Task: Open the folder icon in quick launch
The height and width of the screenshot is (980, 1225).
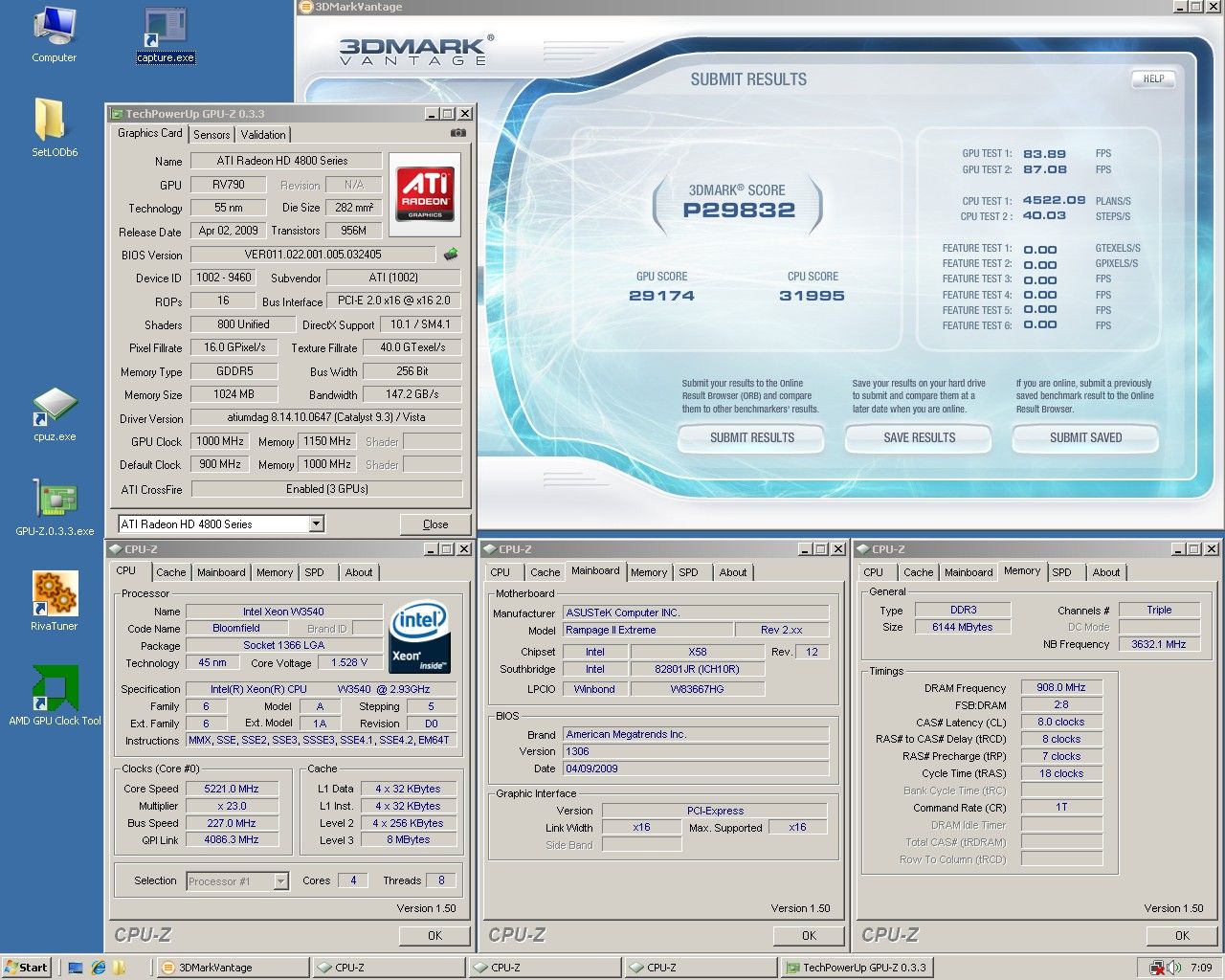Action: click(120, 967)
